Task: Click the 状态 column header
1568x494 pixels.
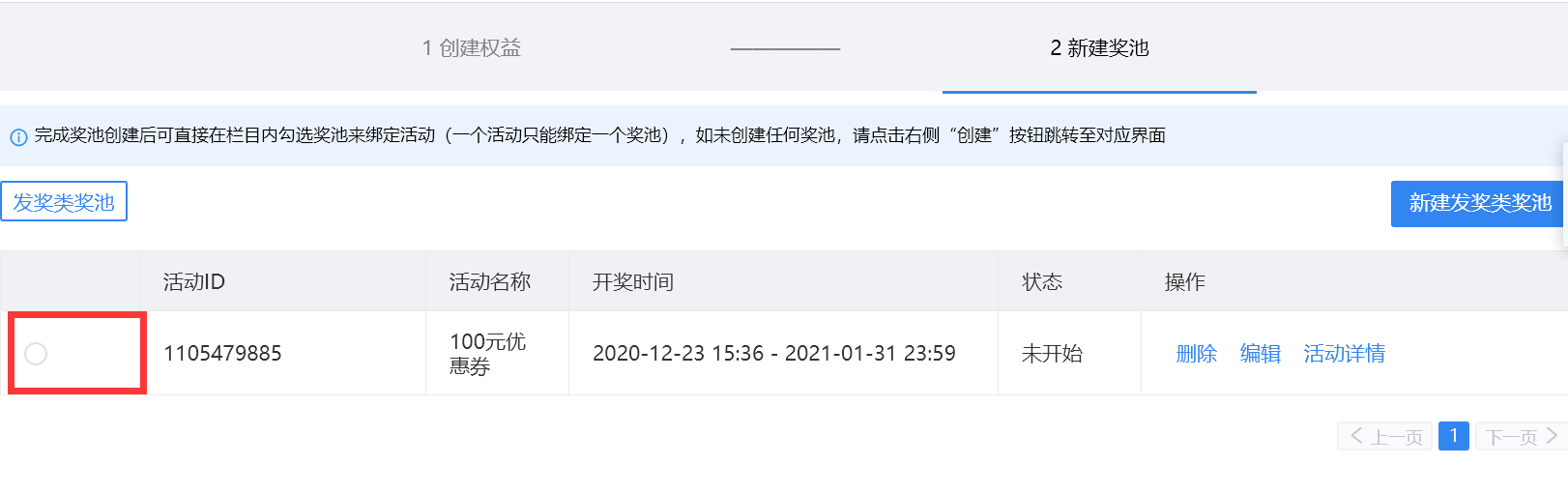Action: [x=1042, y=281]
